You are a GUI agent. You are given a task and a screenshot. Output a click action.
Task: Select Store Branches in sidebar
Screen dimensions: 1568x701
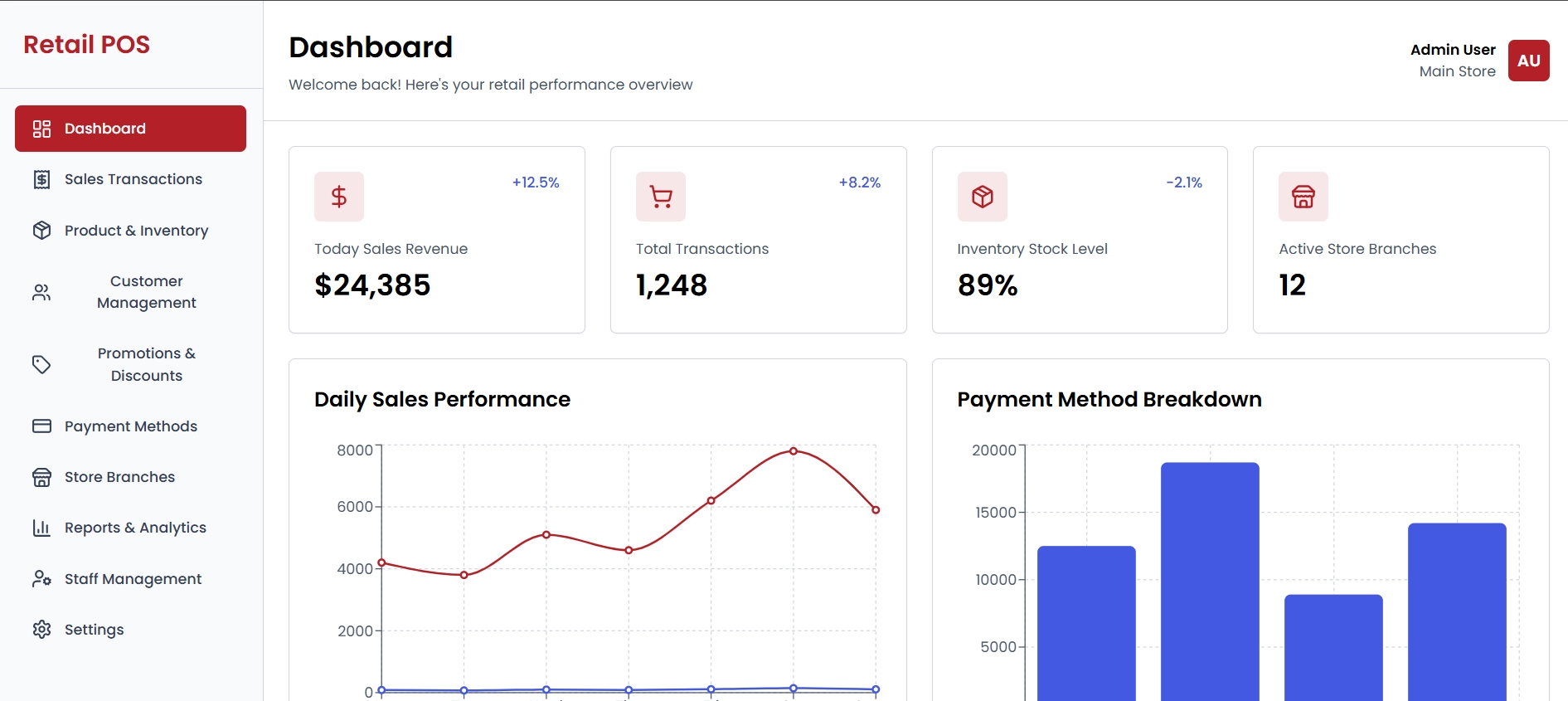click(119, 477)
